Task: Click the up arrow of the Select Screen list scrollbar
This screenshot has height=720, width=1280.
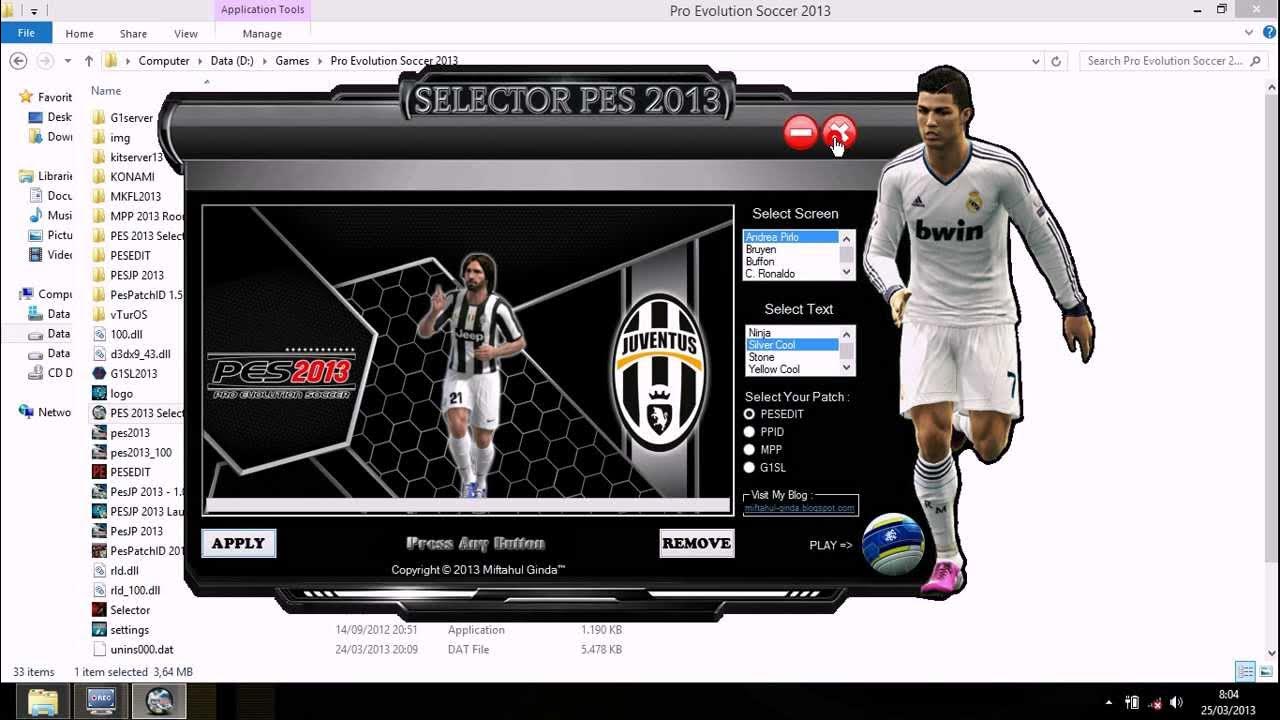Action: point(847,238)
